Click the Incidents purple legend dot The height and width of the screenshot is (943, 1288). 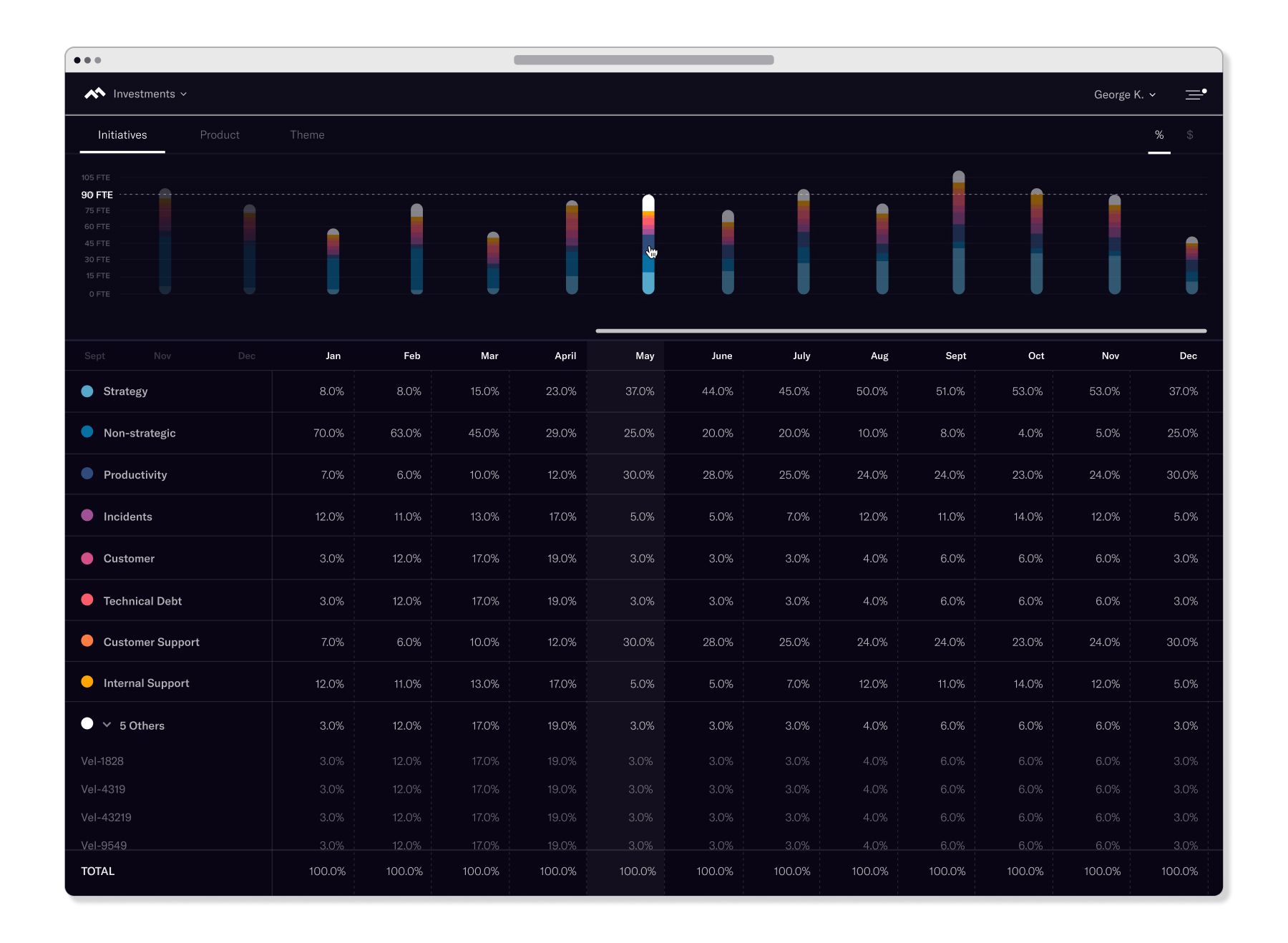coord(87,516)
